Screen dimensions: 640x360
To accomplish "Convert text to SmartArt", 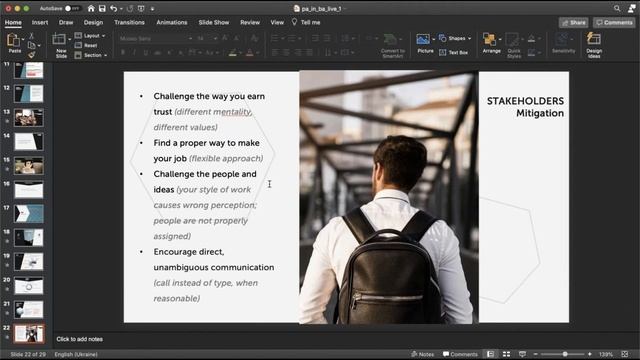I will [x=393, y=46].
